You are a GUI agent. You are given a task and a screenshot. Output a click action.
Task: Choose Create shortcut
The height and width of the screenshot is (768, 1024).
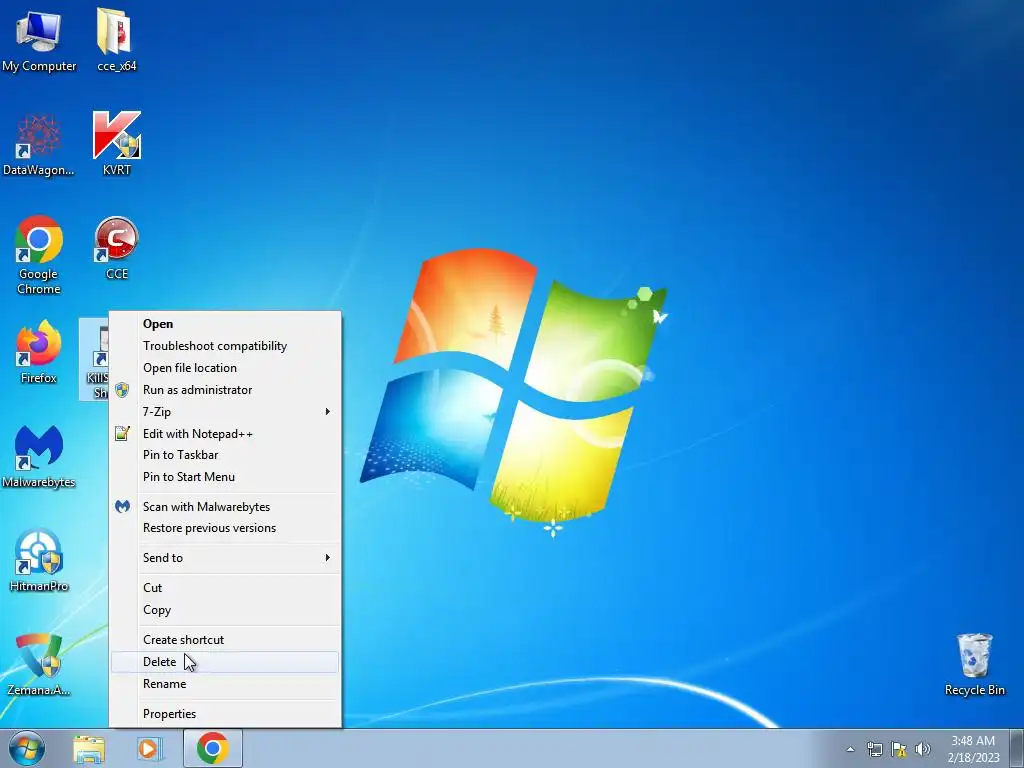pos(225,640)
